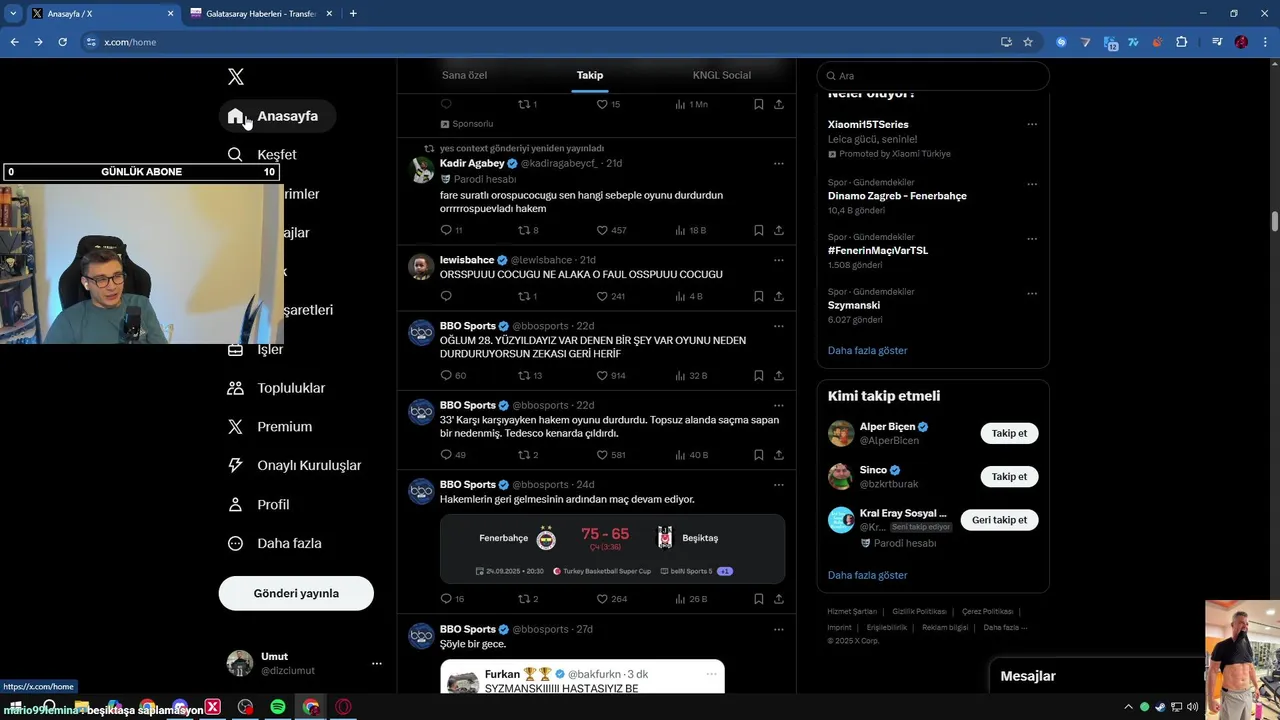
Task: Repost the OĞLUM 28. YÜZYILDAYIZ post
Action: coord(524,376)
